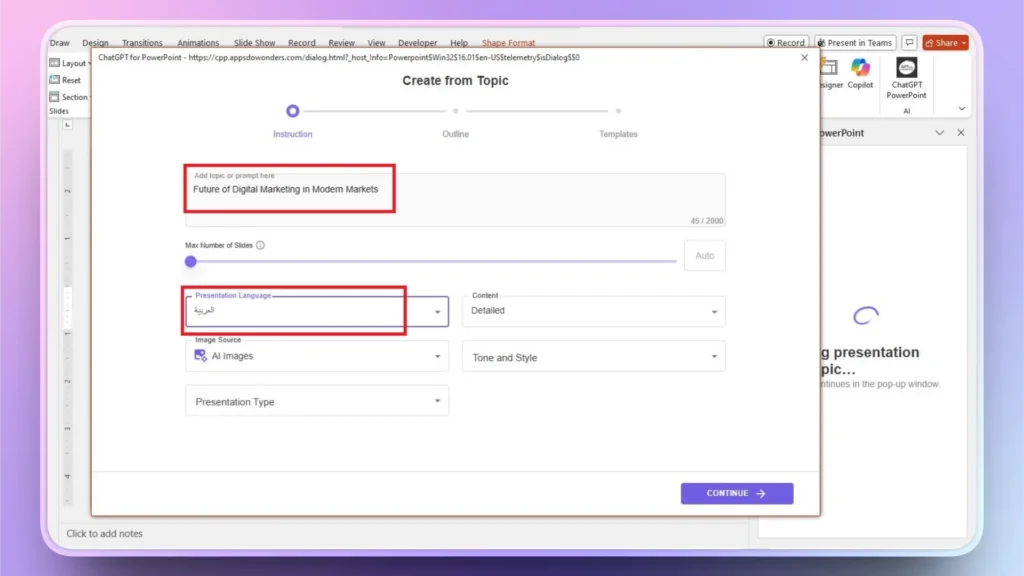
Task: Click Present in Teams
Action: coord(855,42)
